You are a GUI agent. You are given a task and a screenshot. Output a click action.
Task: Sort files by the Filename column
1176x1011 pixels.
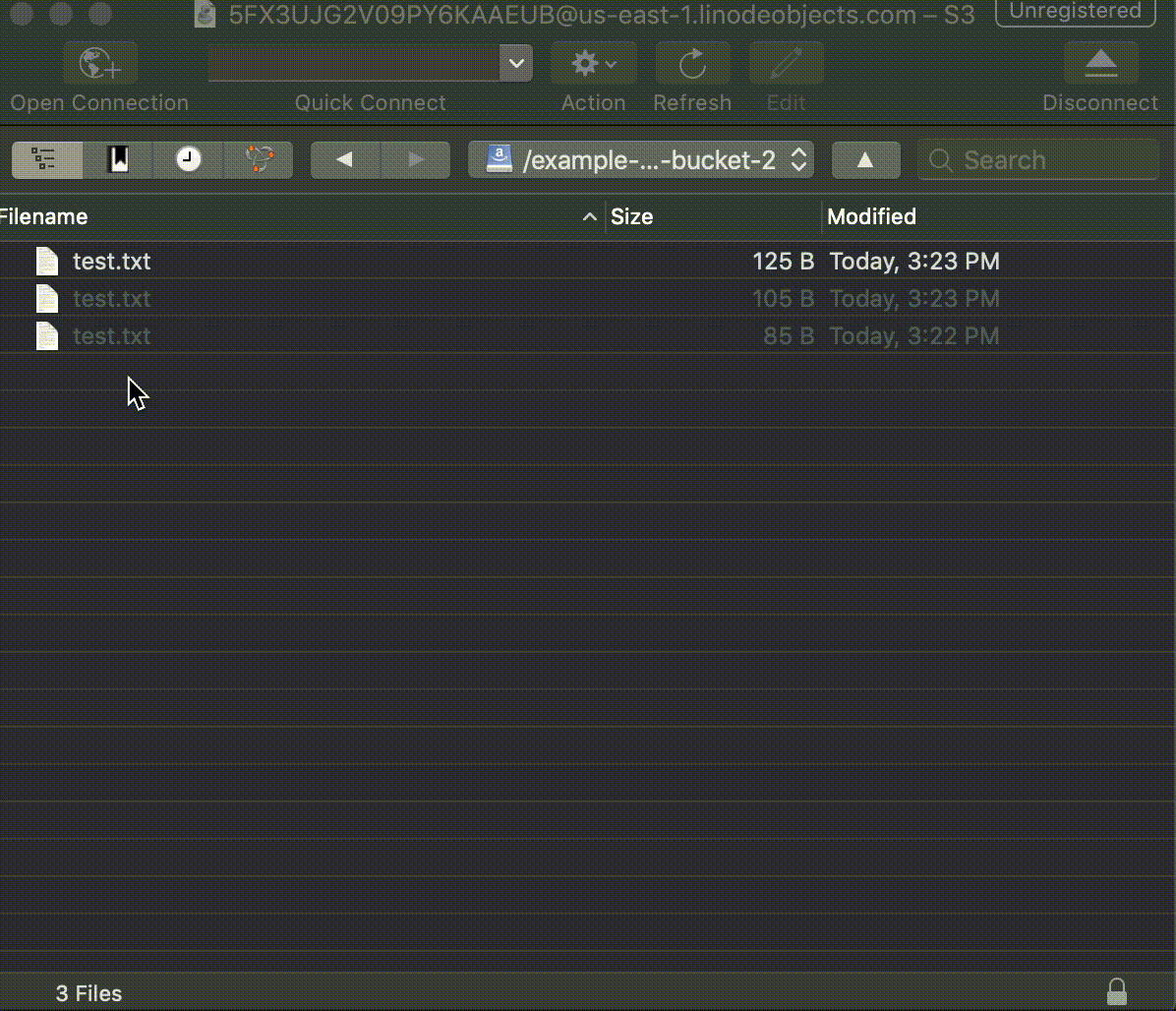[x=295, y=216]
